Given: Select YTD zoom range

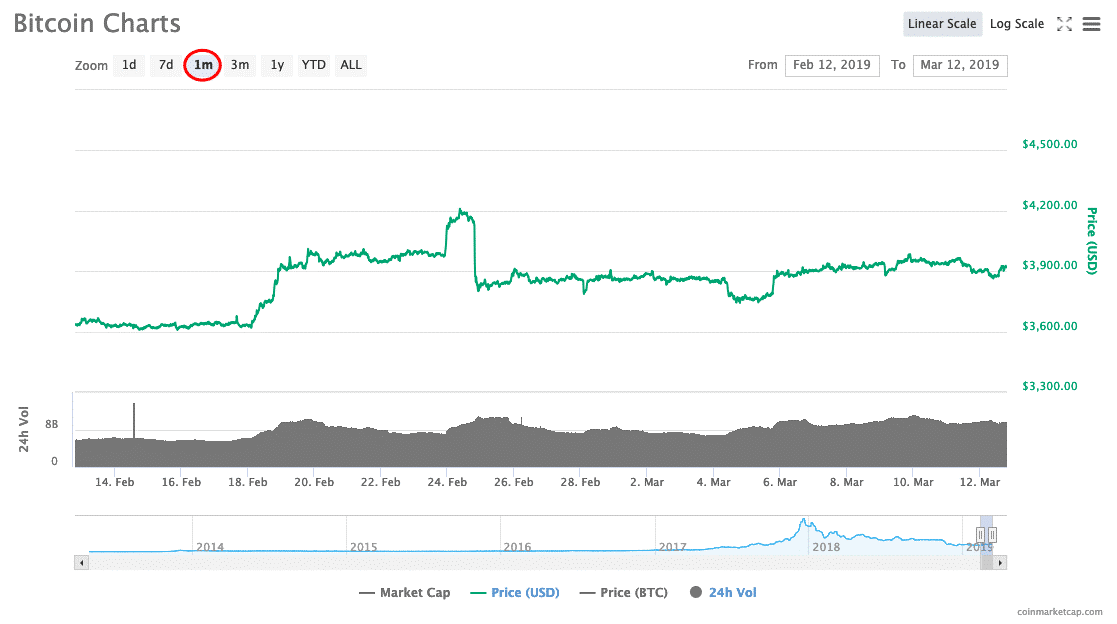Looking at the screenshot, I should click(313, 65).
